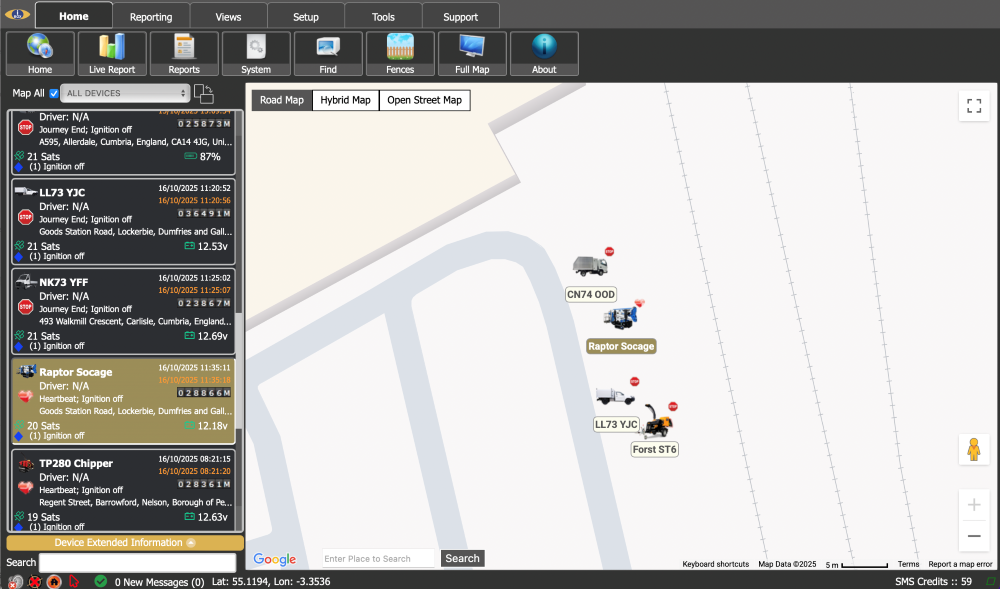The image size is (1000, 589).
Task: Zoom in the map with plus button
Action: [974, 505]
